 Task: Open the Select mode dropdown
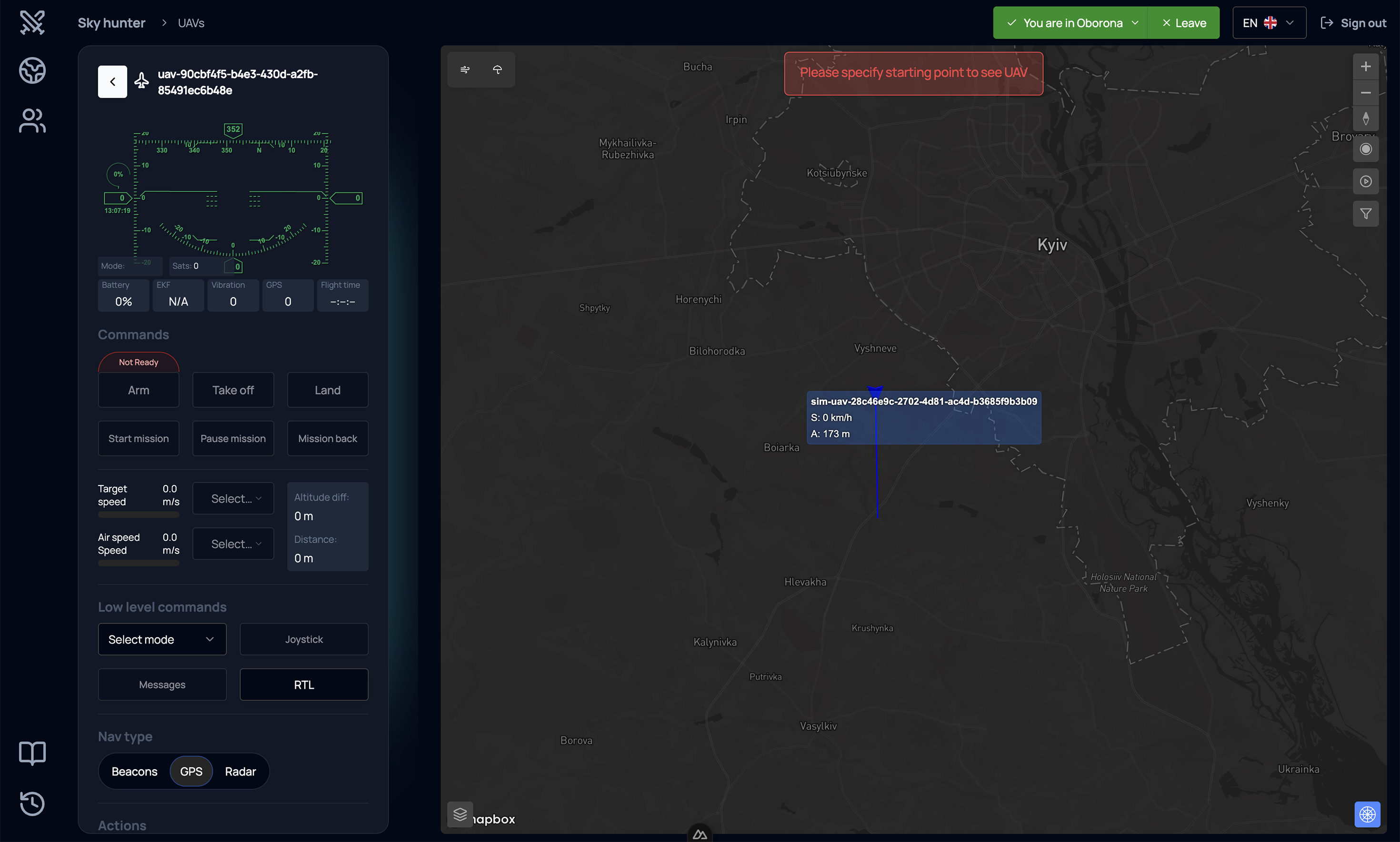tap(162, 639)
